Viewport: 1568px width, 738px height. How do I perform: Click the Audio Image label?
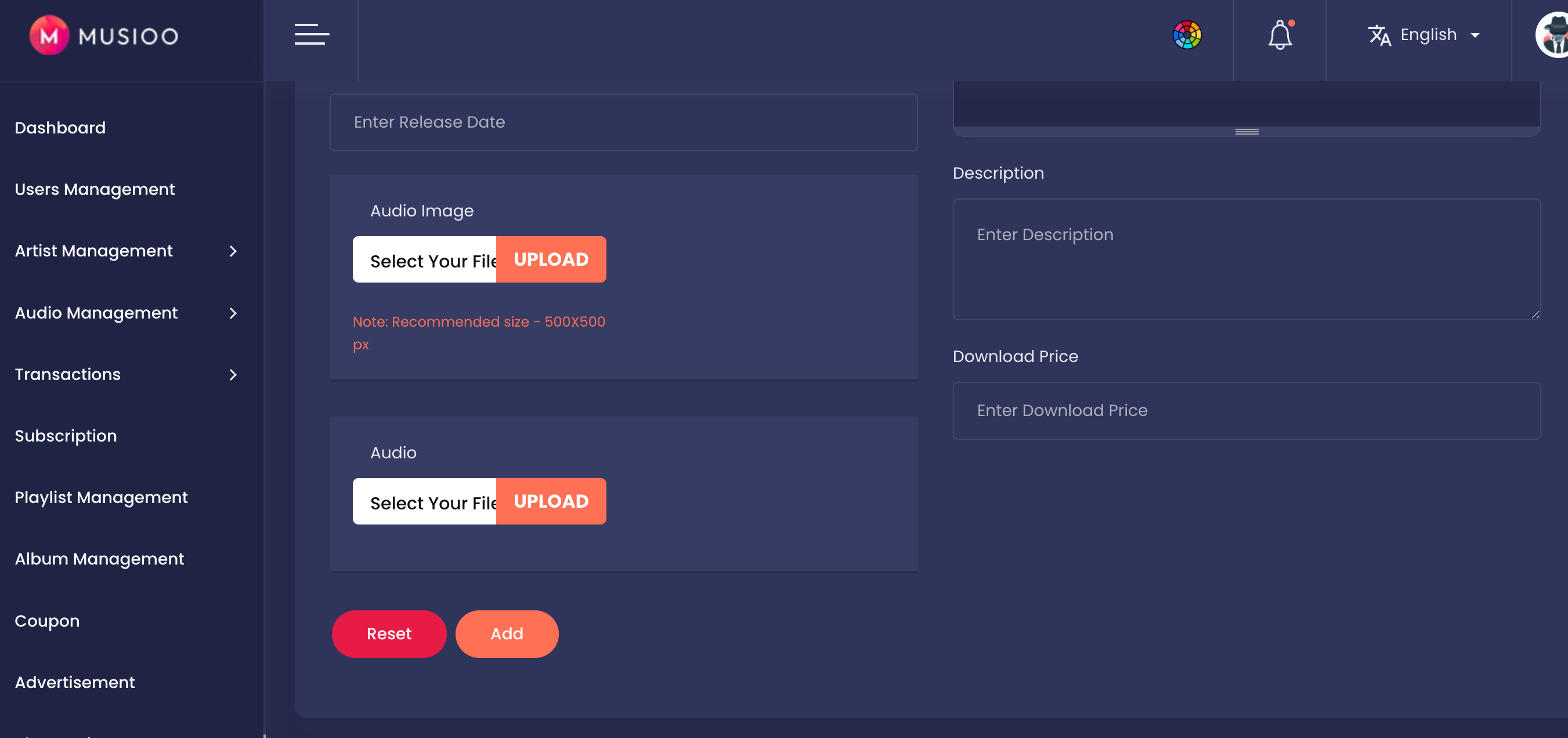422,211
